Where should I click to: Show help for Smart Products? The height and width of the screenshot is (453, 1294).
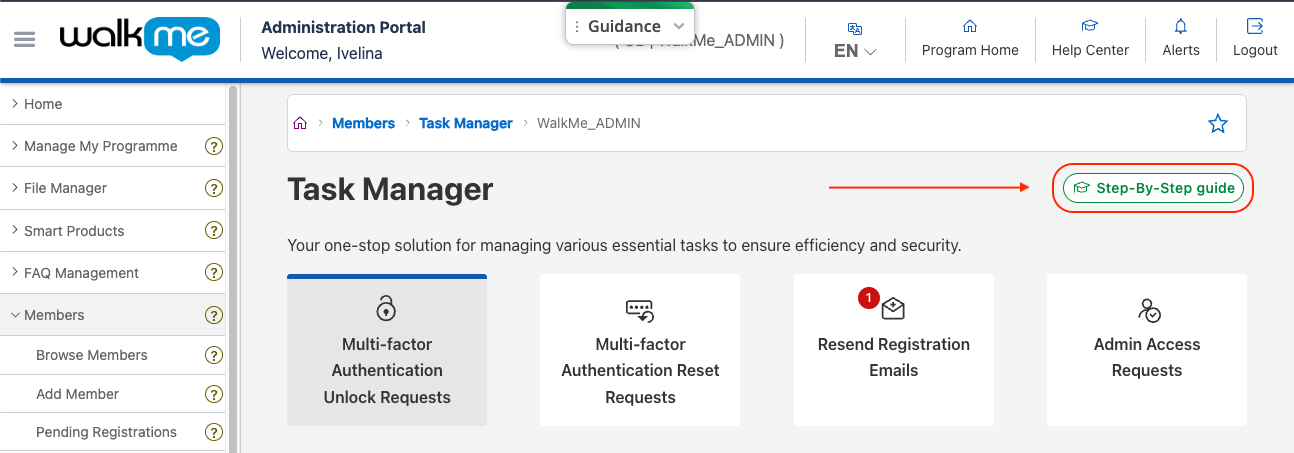coord(213,231)
